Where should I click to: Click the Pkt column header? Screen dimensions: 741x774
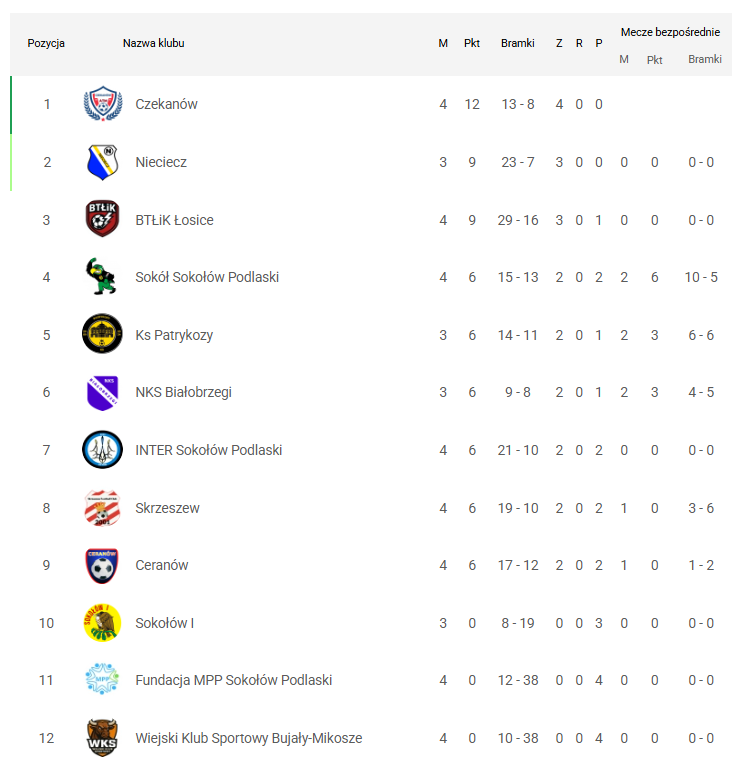click(x=472, y=43)
